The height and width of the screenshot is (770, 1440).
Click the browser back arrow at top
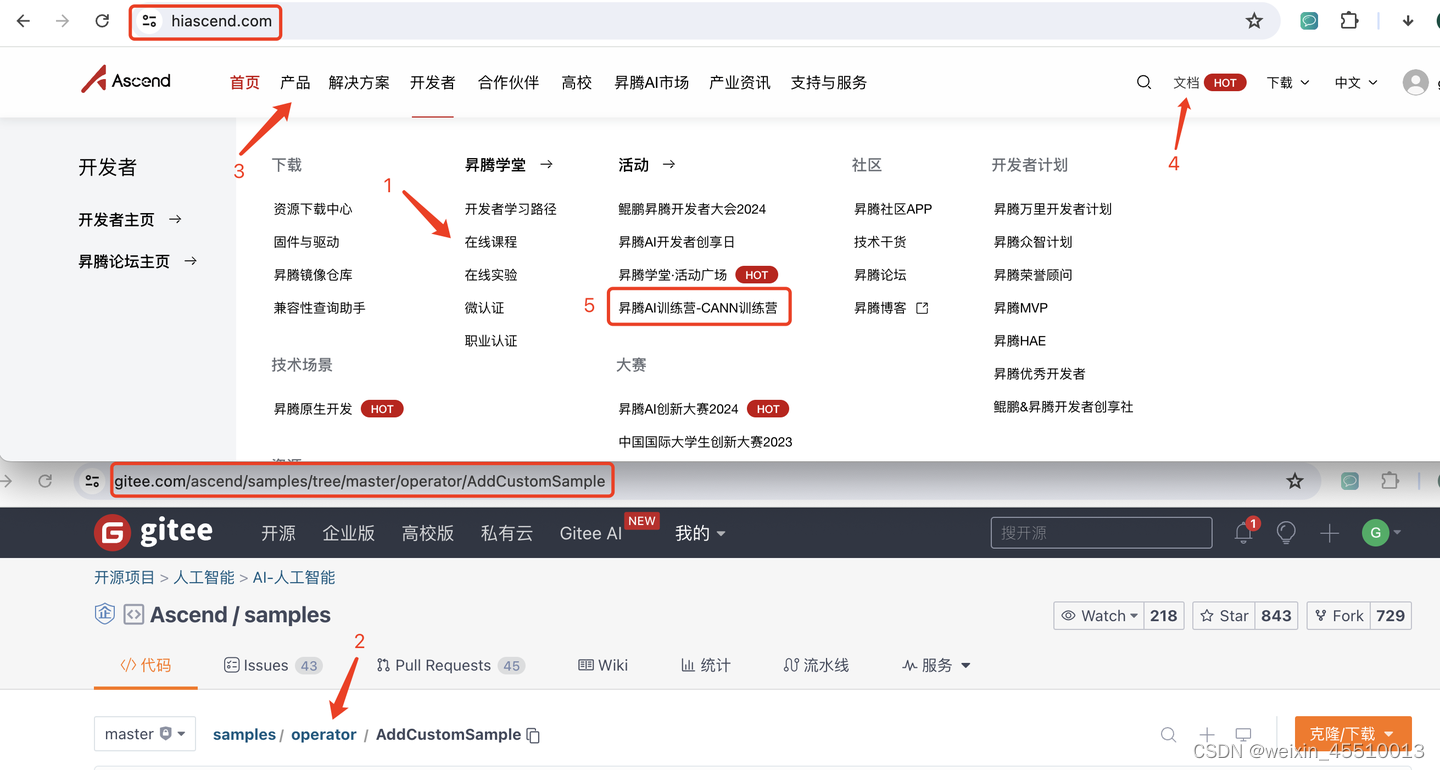click(24, 21)
